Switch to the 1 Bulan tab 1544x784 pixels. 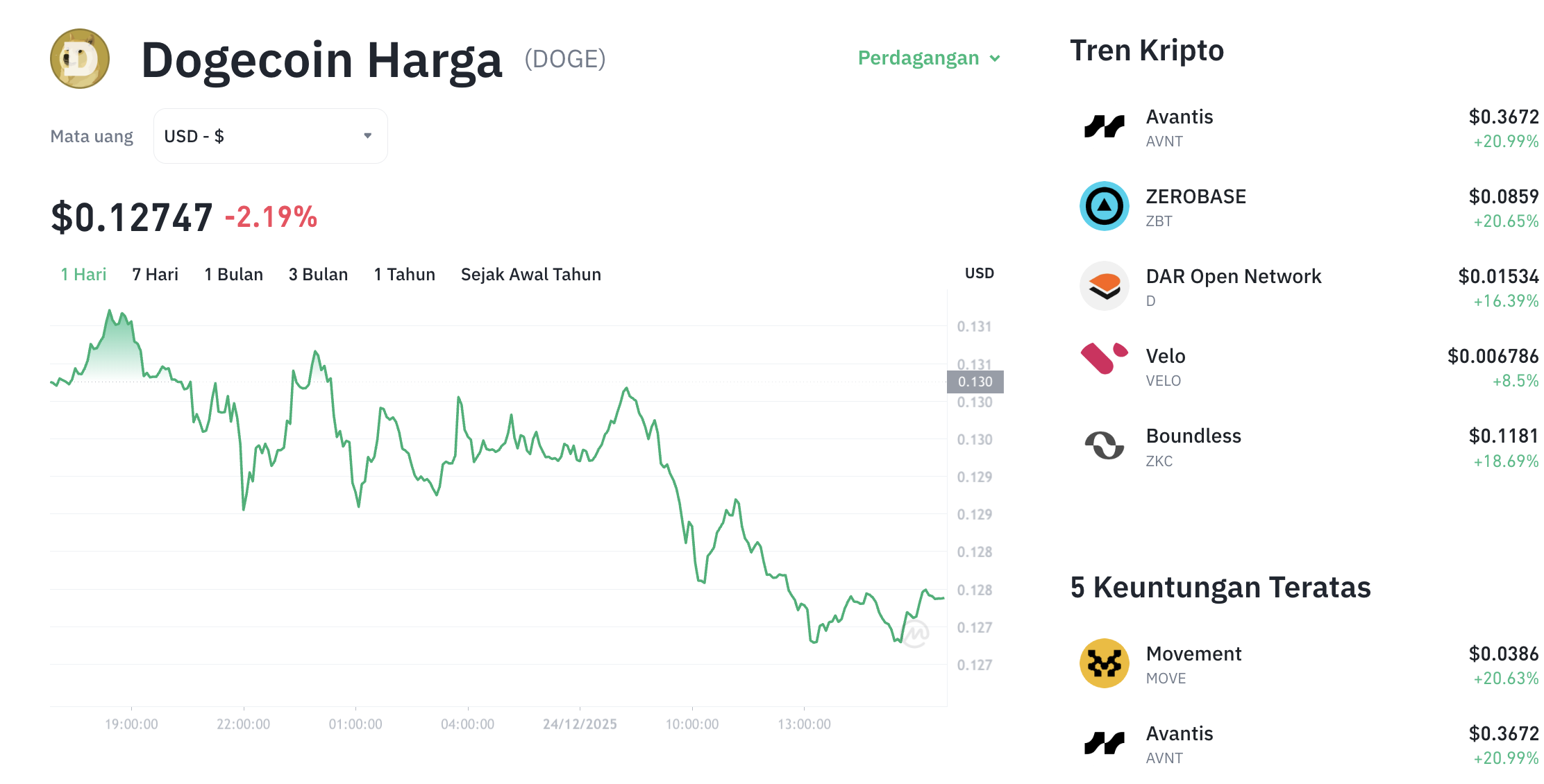(x=233, y=274)
